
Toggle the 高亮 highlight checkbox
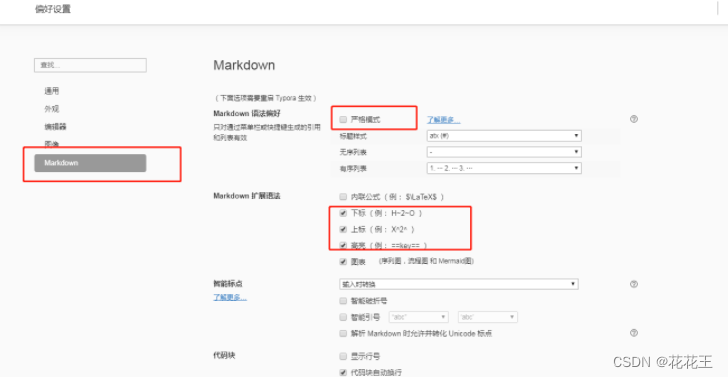343,245
